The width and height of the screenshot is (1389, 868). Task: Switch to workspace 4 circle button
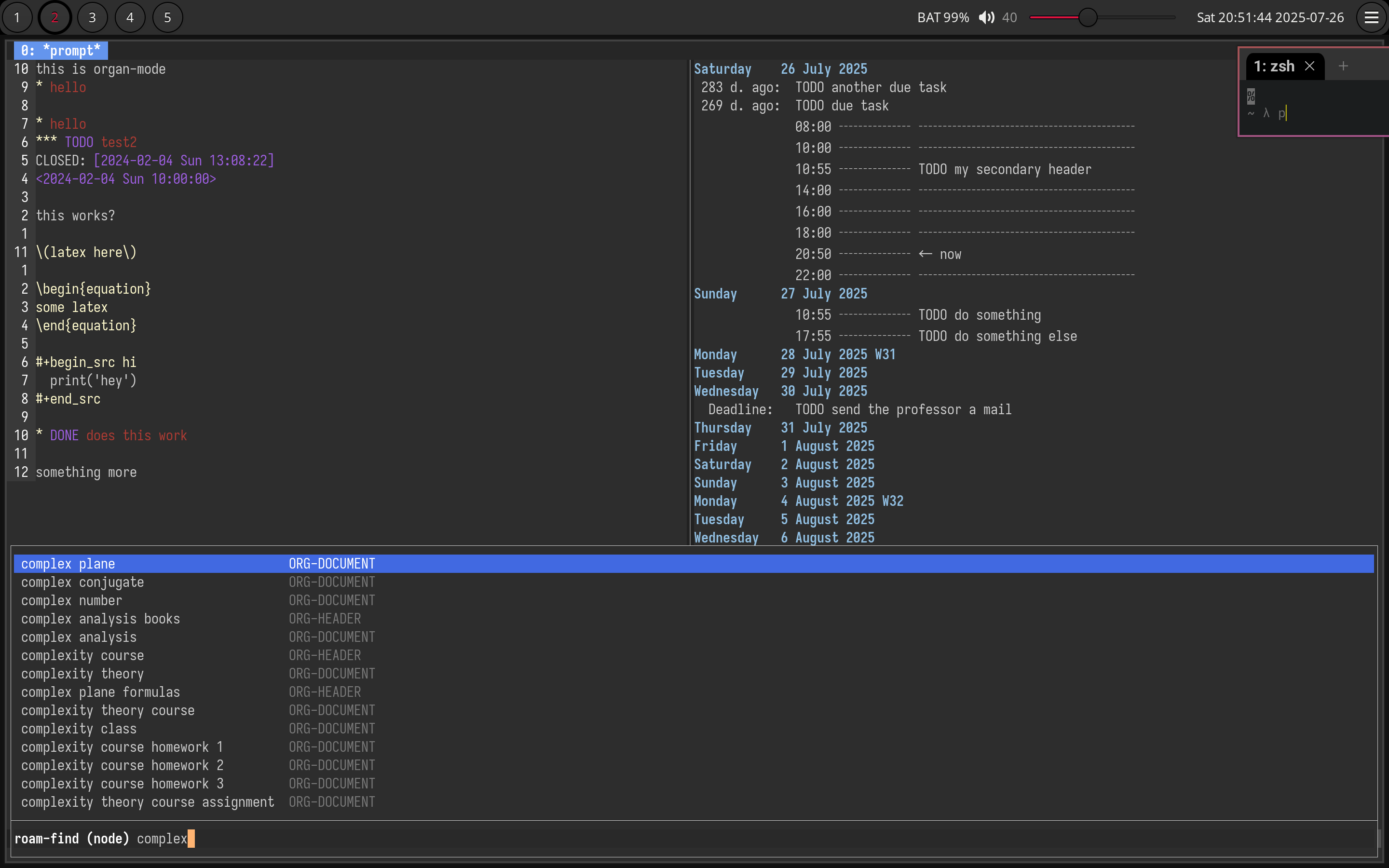tap(130, 17)
